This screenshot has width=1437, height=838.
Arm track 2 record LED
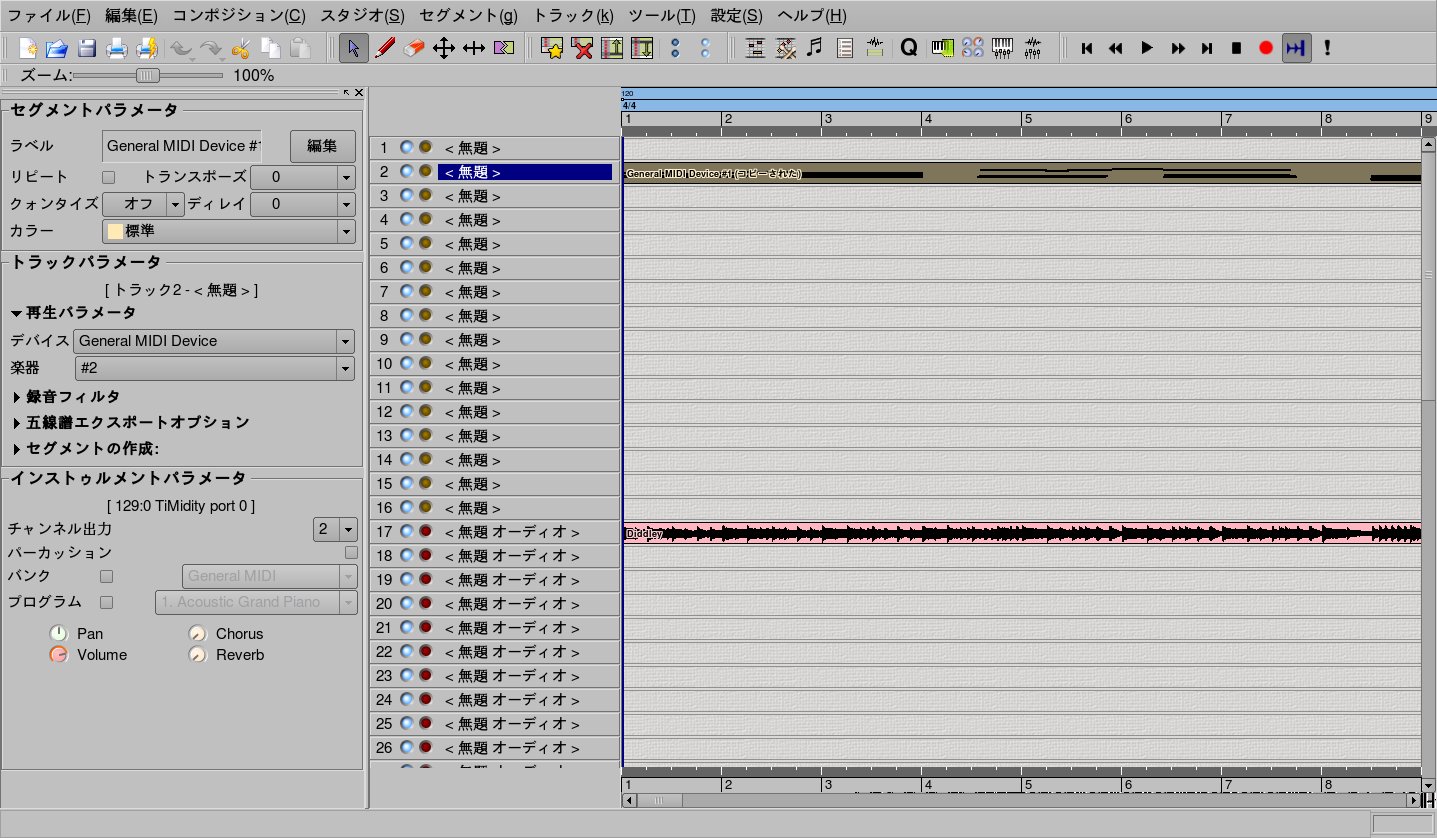pos(425,171)
